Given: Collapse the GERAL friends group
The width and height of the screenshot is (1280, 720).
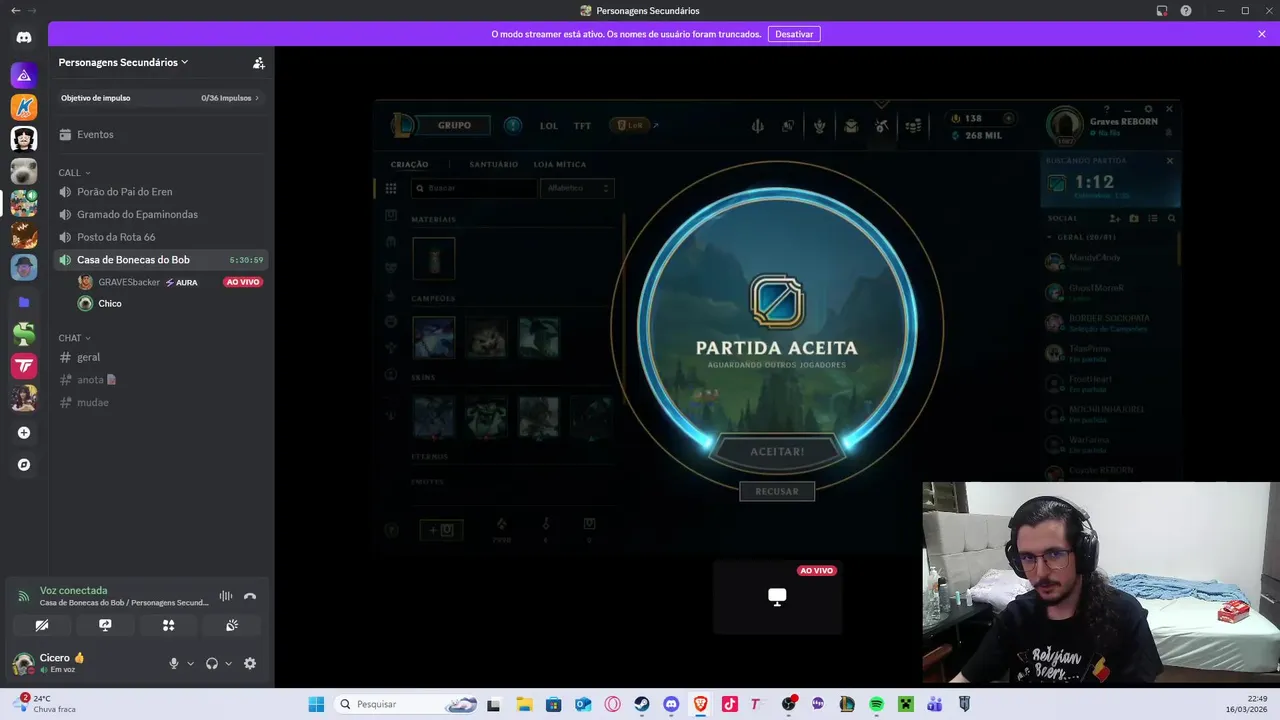Looking at the screenshot, I should (x=1049, y=238).
